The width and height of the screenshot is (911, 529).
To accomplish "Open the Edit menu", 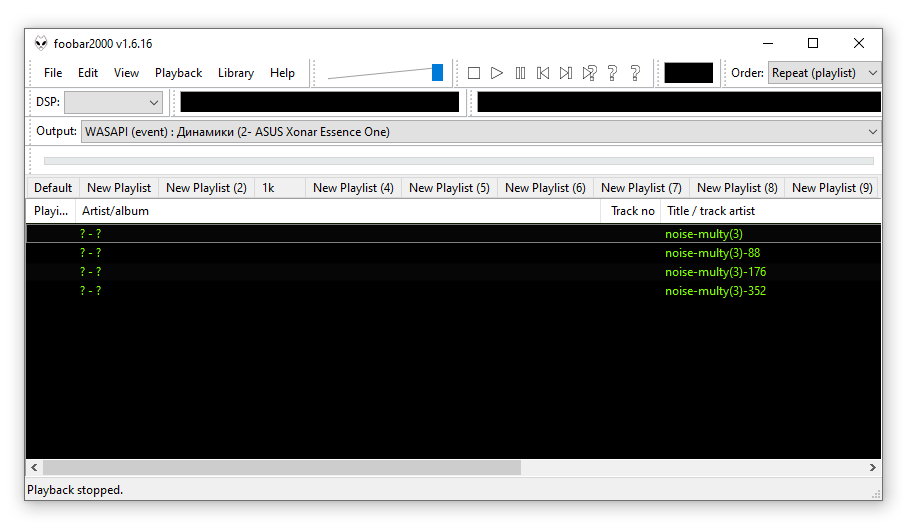I will click(88, 73).
